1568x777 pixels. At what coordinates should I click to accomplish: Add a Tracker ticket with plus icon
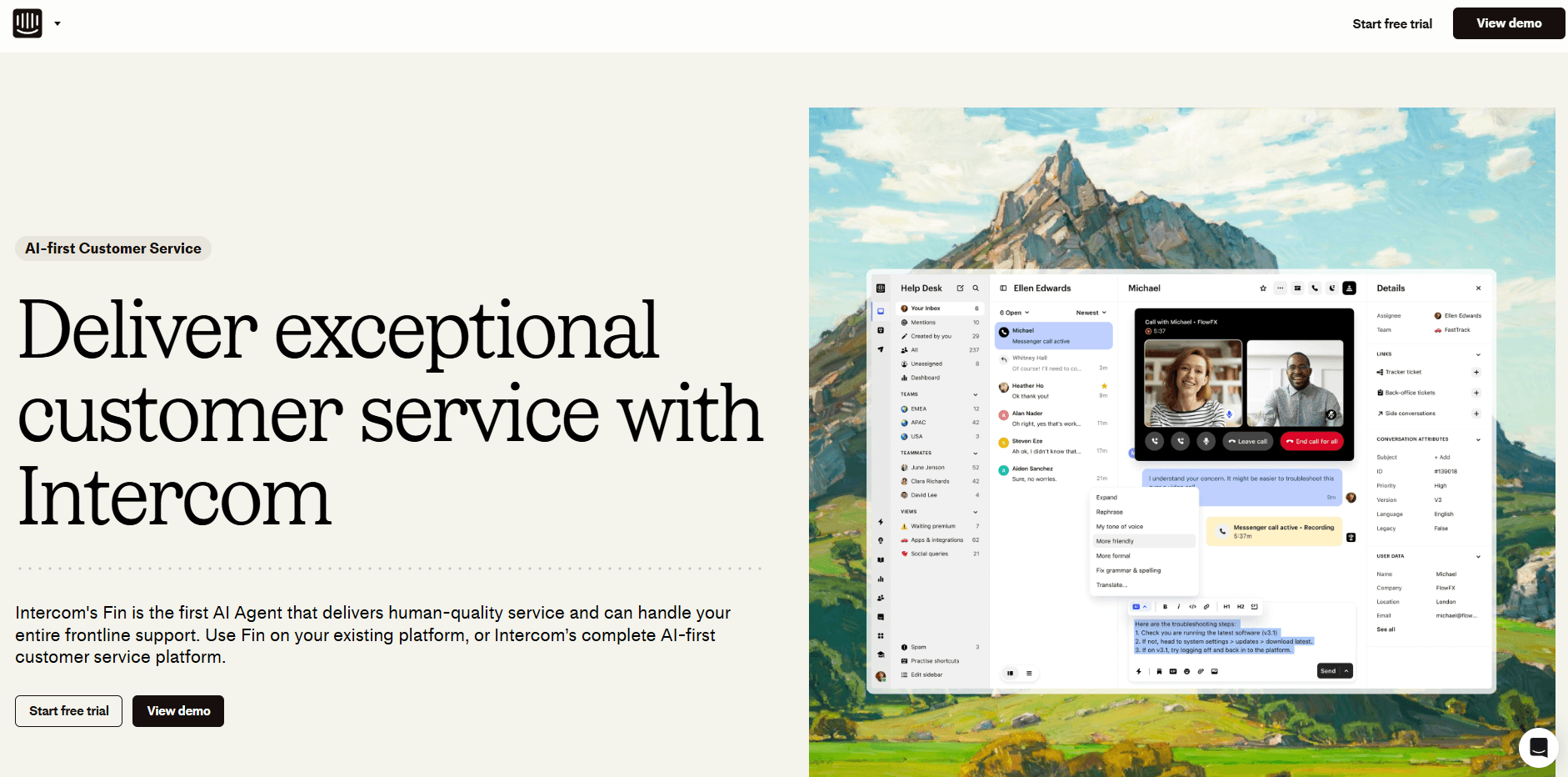coord(1476,373)
